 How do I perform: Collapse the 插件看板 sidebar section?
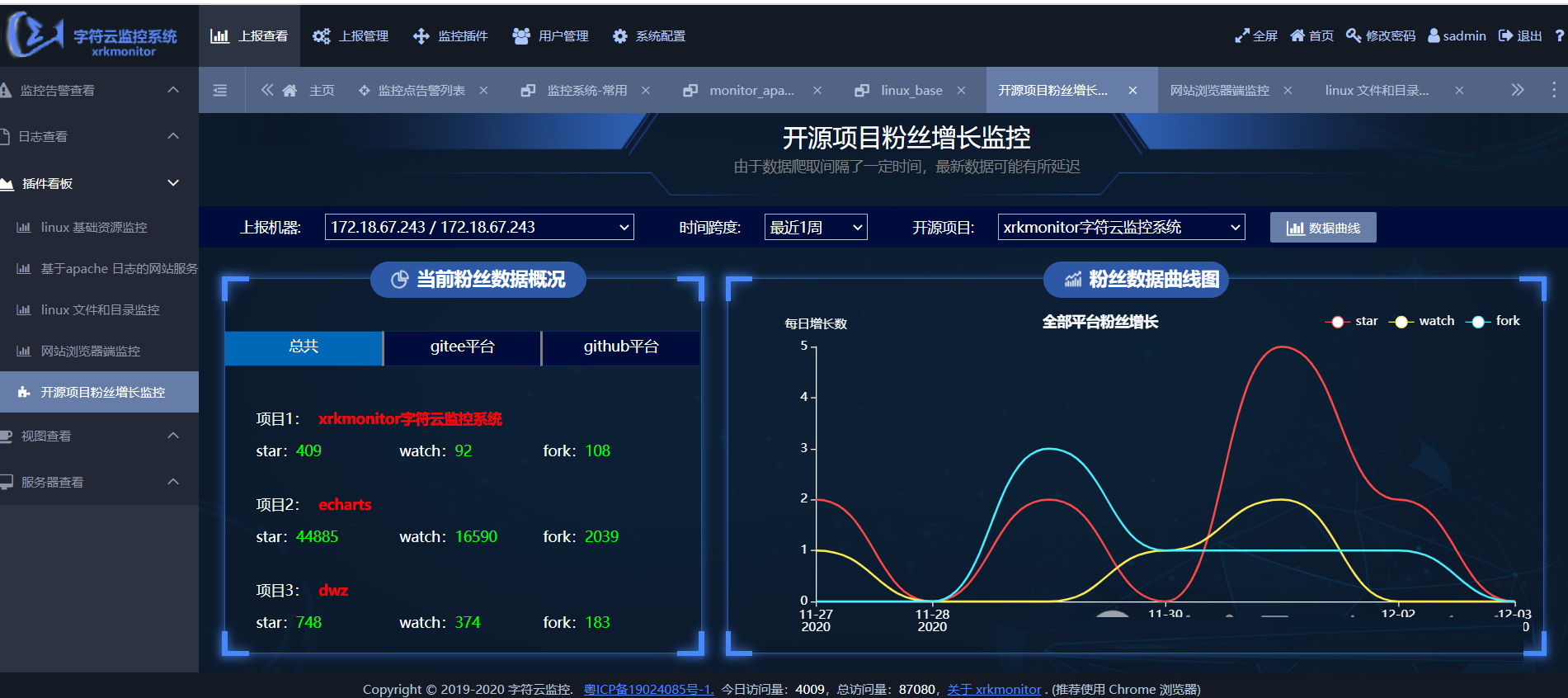pos(99,183)
